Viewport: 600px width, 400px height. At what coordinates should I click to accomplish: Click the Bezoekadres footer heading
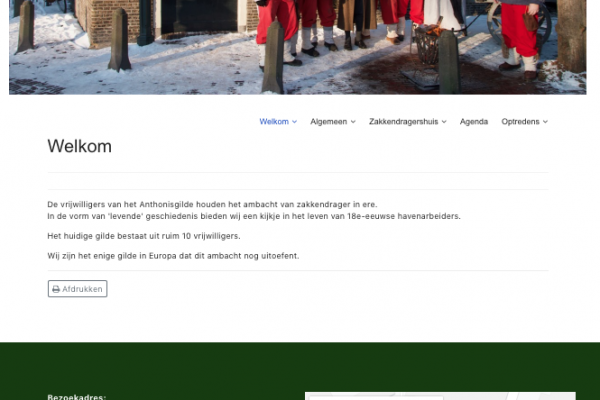(x=77, y=397)
